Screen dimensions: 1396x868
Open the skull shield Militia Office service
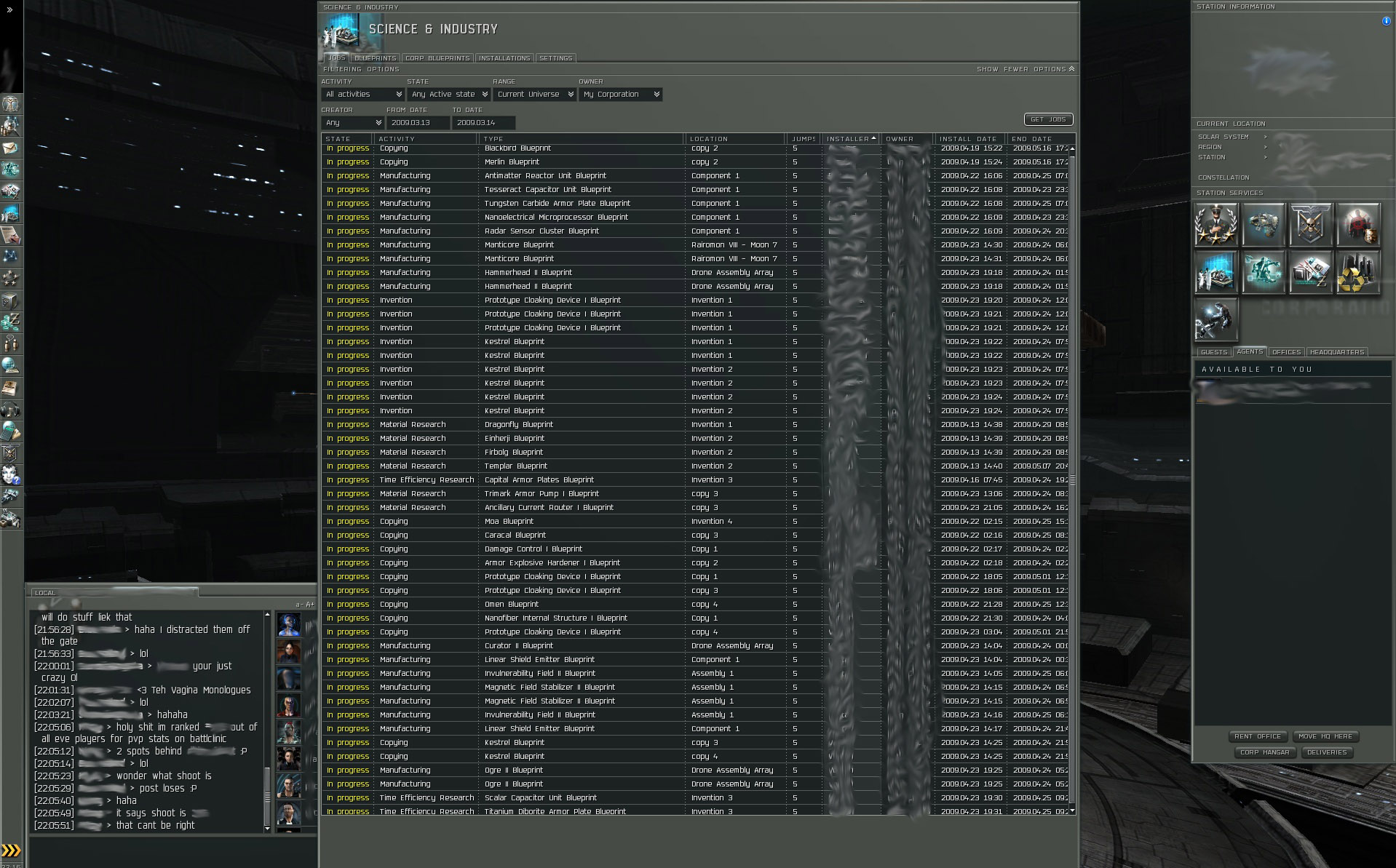click(x=1311, y=225)
